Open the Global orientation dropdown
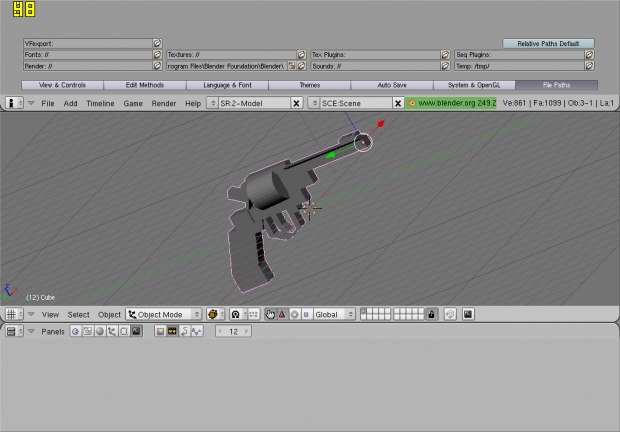The width and height of the screenshot is (620, 432). (x=334, y=314)
